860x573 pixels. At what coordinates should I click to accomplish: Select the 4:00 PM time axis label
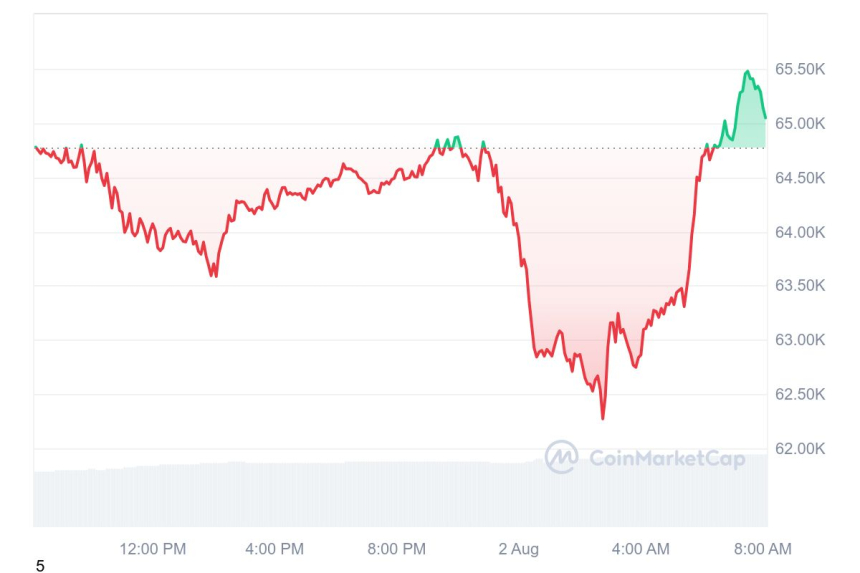pos(274,549)
